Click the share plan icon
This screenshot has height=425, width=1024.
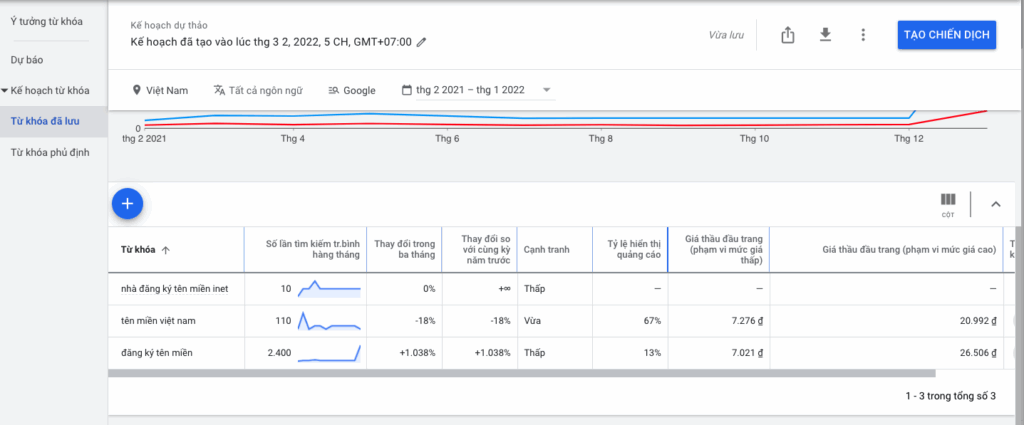(x=787, y=35)
